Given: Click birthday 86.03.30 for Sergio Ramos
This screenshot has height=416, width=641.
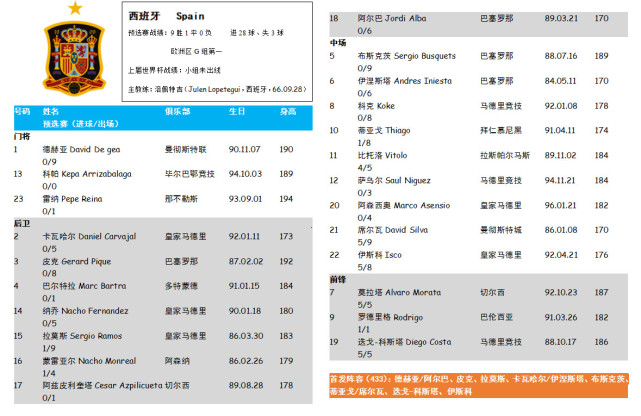Looking at the screenshot, I should point(246,336).
